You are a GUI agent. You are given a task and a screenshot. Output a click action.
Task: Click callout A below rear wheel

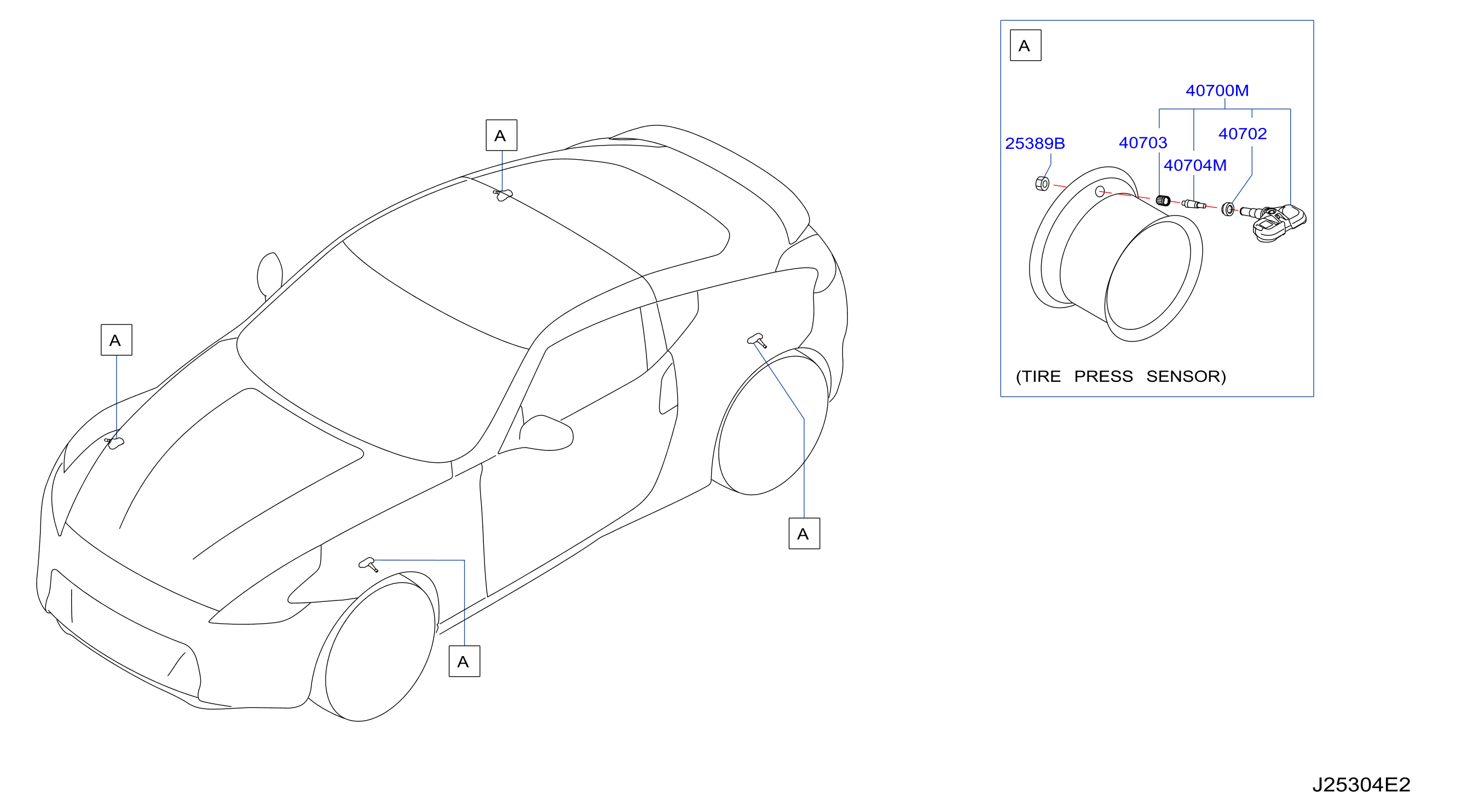click(x=804, y=534)
